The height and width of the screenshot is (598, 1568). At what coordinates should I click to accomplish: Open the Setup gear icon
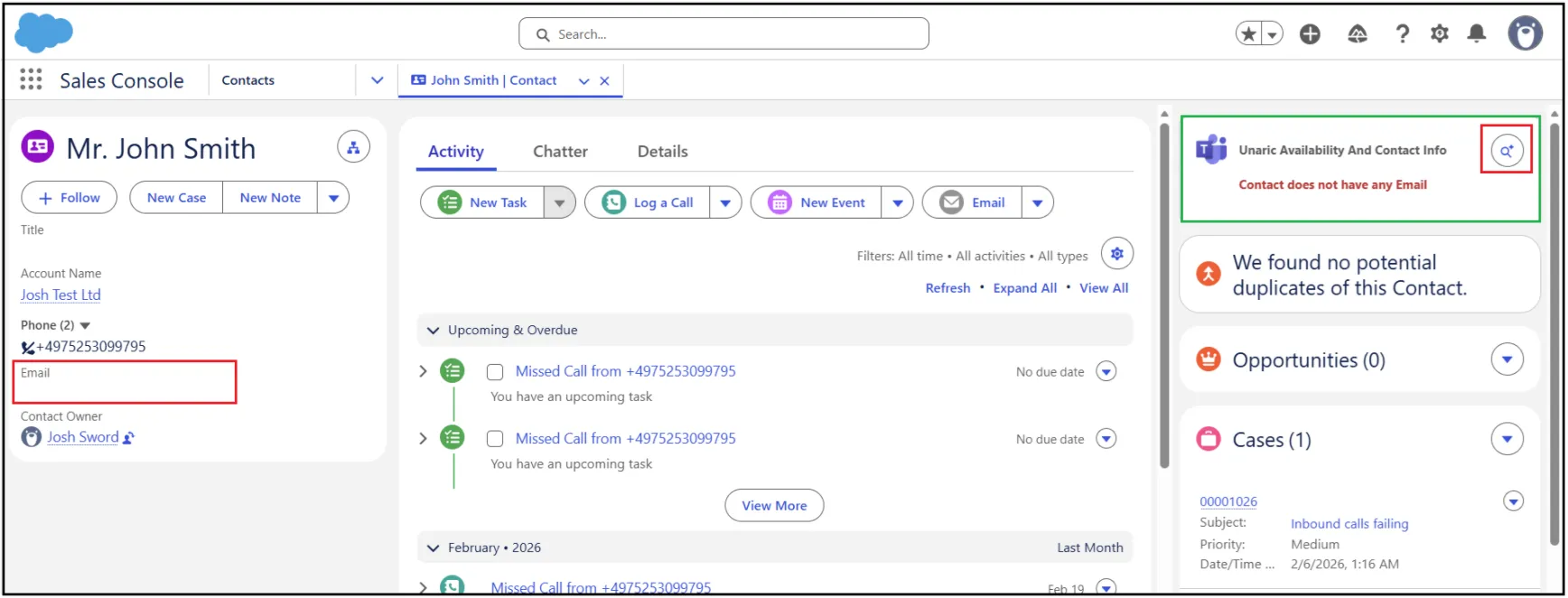tap(1440, 34)
